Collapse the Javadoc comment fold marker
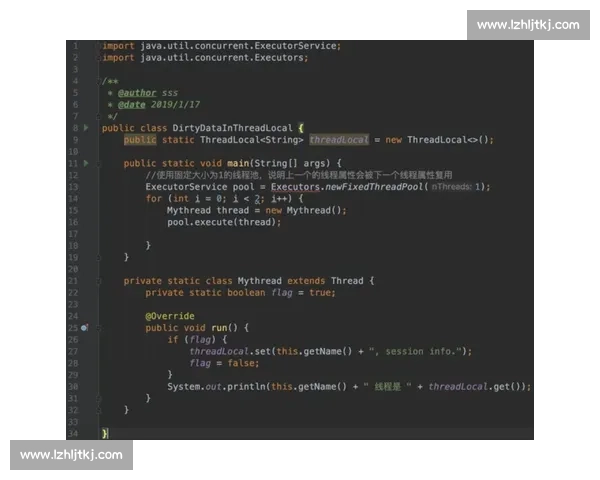Screen dimensions: 600x480 99,81
